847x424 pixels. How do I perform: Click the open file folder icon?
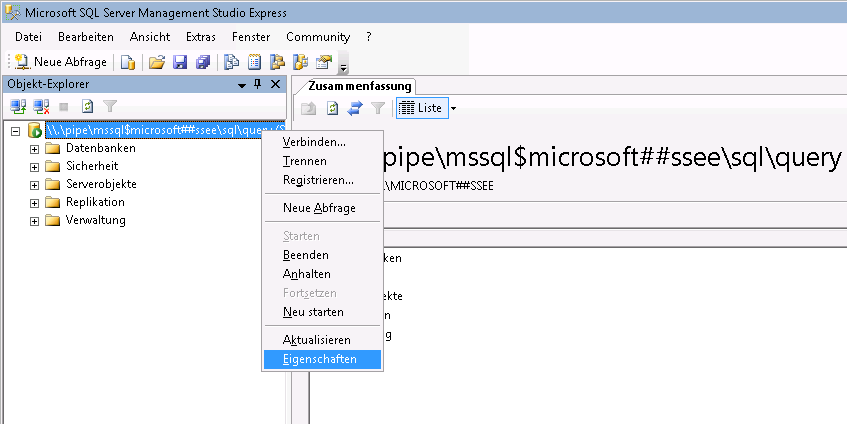point(157,62)
